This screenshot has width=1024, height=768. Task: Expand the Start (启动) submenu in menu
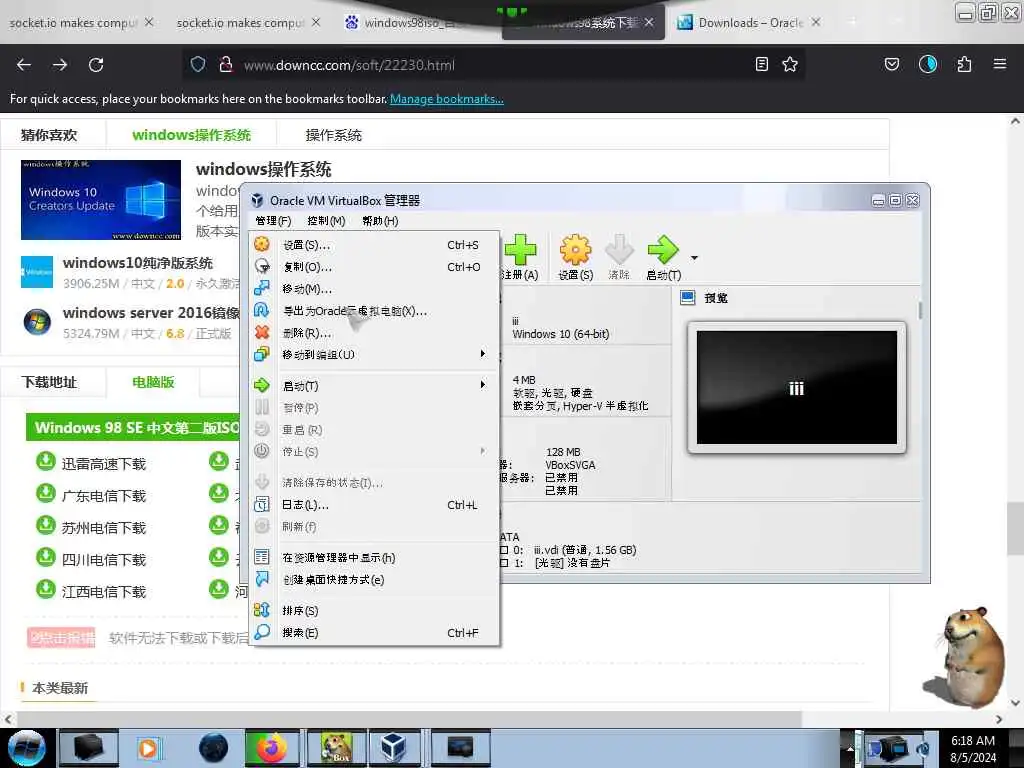pos(375,386)
